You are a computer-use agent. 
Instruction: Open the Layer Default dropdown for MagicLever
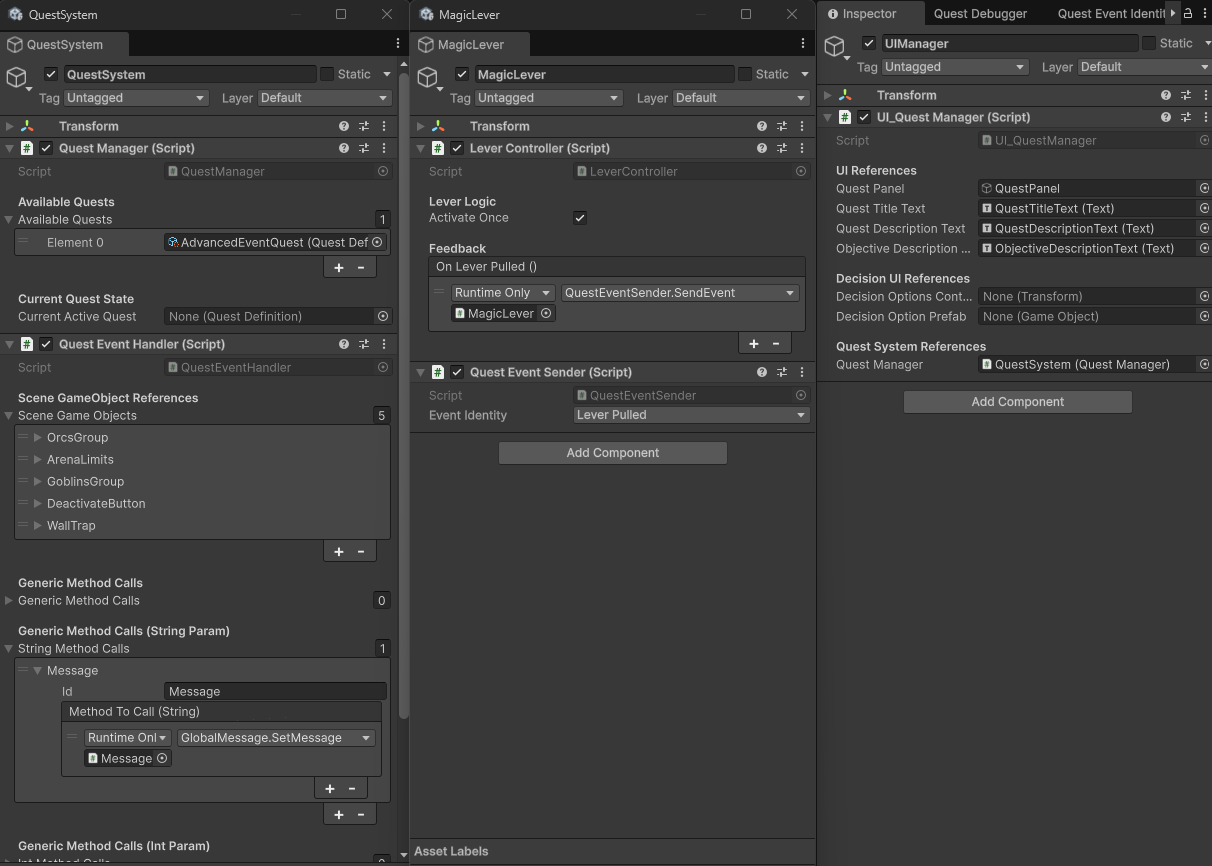(x=740, y=98)
